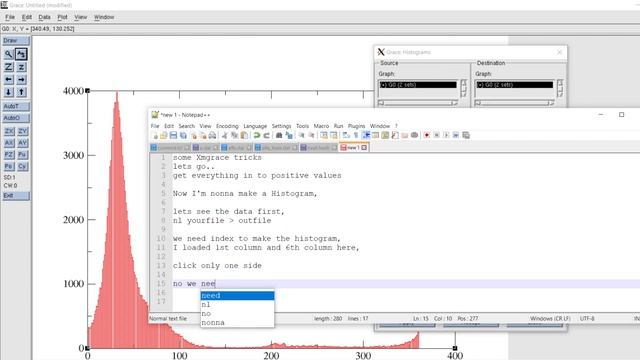
Task: Click the Print icon in the Notepad++ toolbar
Action: click(212, 136)
